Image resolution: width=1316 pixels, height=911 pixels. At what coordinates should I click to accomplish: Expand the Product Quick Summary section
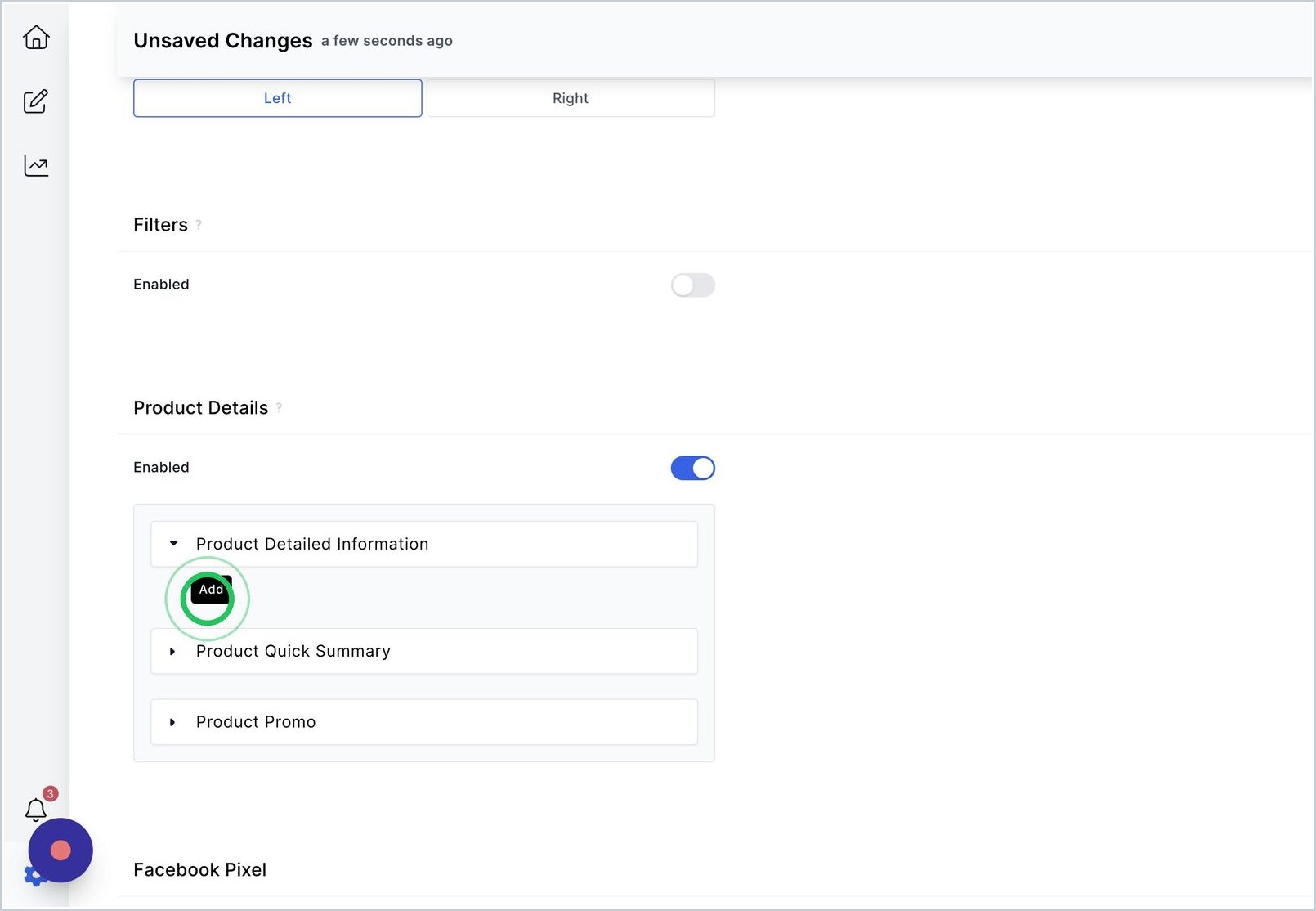tap(172, 652)
